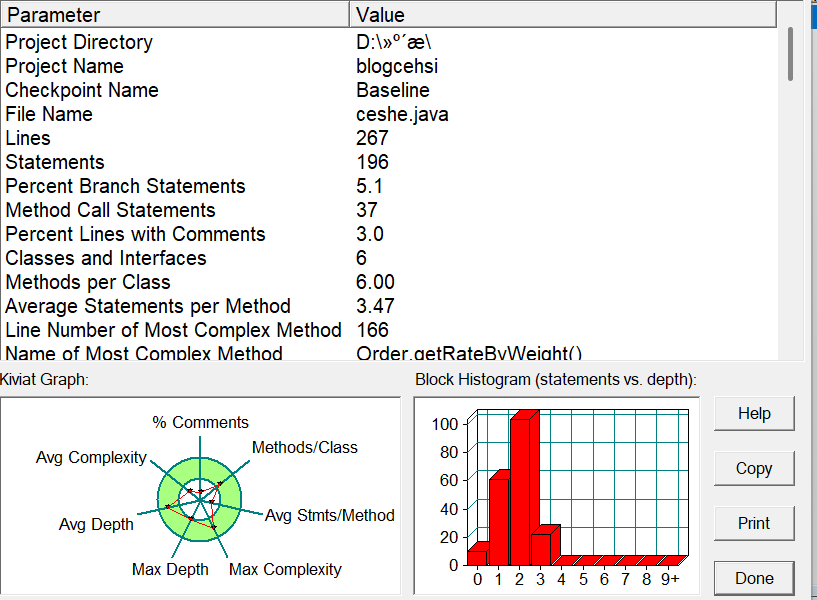Select the Lines row label

(x=28, y=138)
